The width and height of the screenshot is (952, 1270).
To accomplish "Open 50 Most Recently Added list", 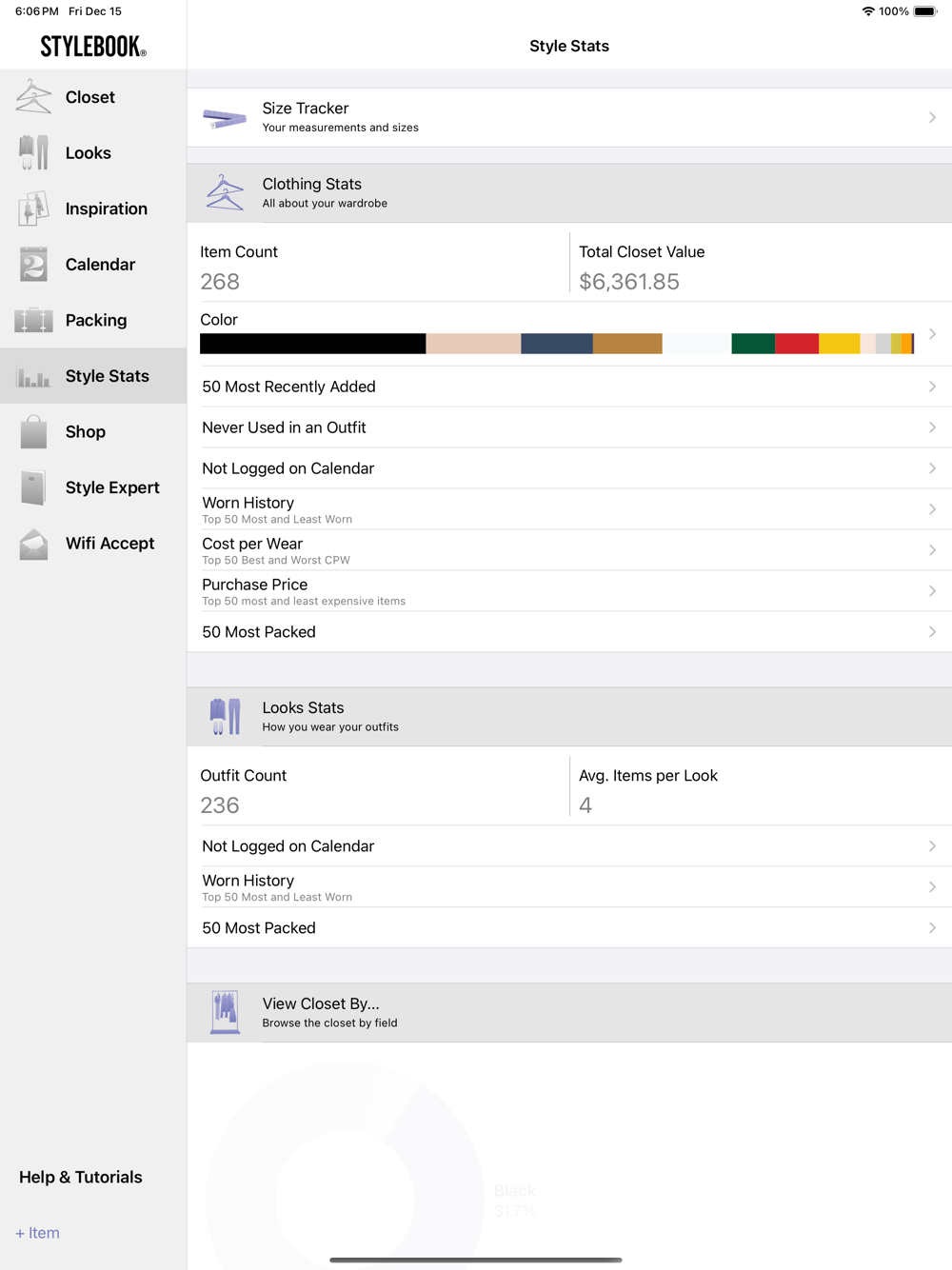I will 569,387.
